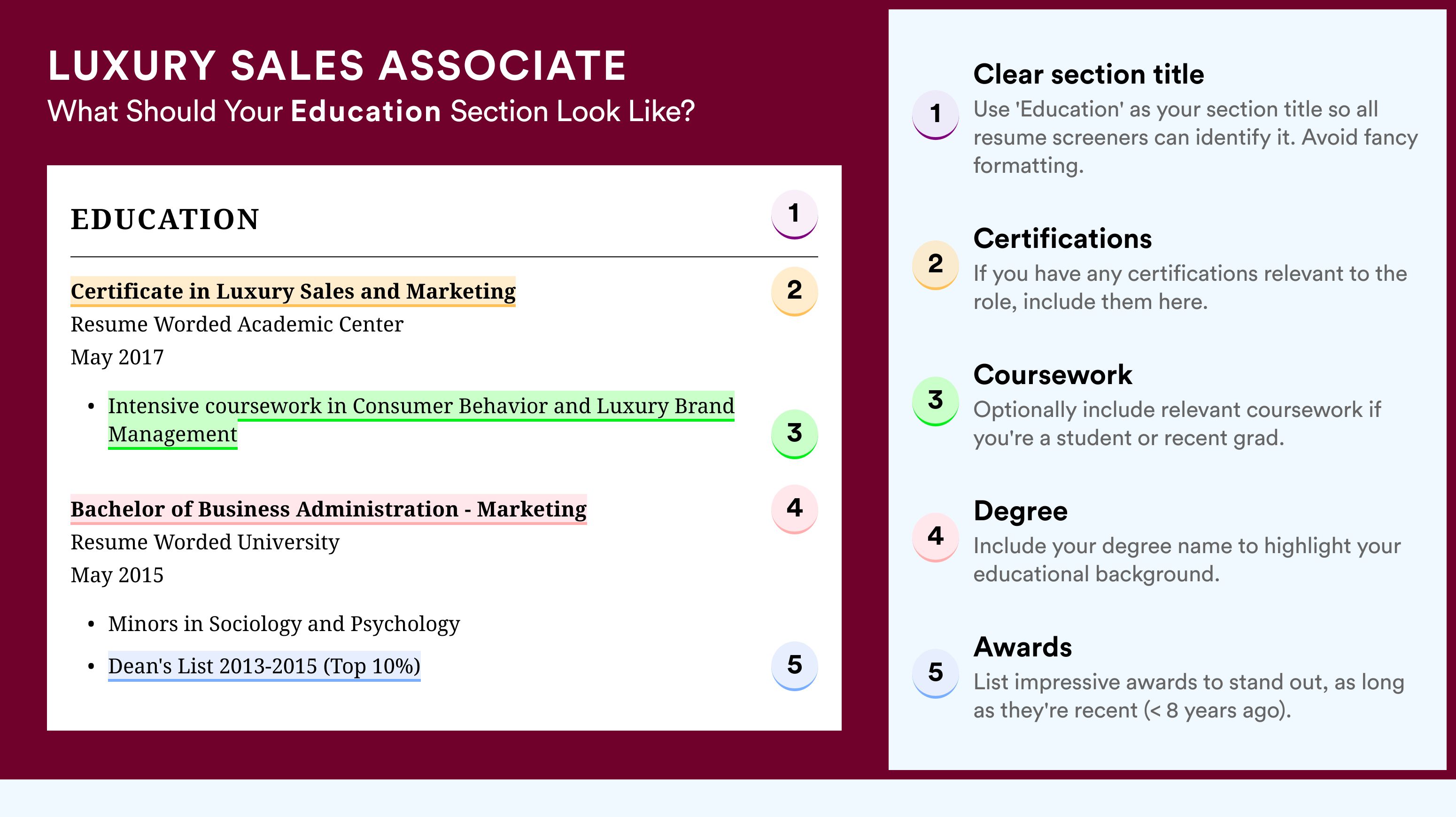Screen dimensions: 1456x817
Task: Select the number 4 badge beside Degree
Action: [x=935, y=537]
